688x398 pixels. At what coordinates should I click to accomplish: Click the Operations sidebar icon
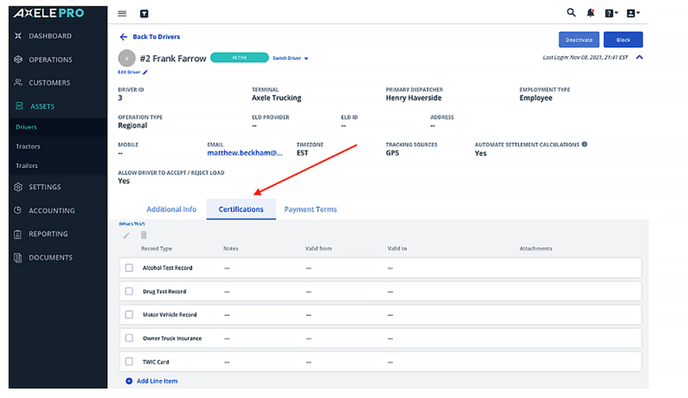click(18, 59)
